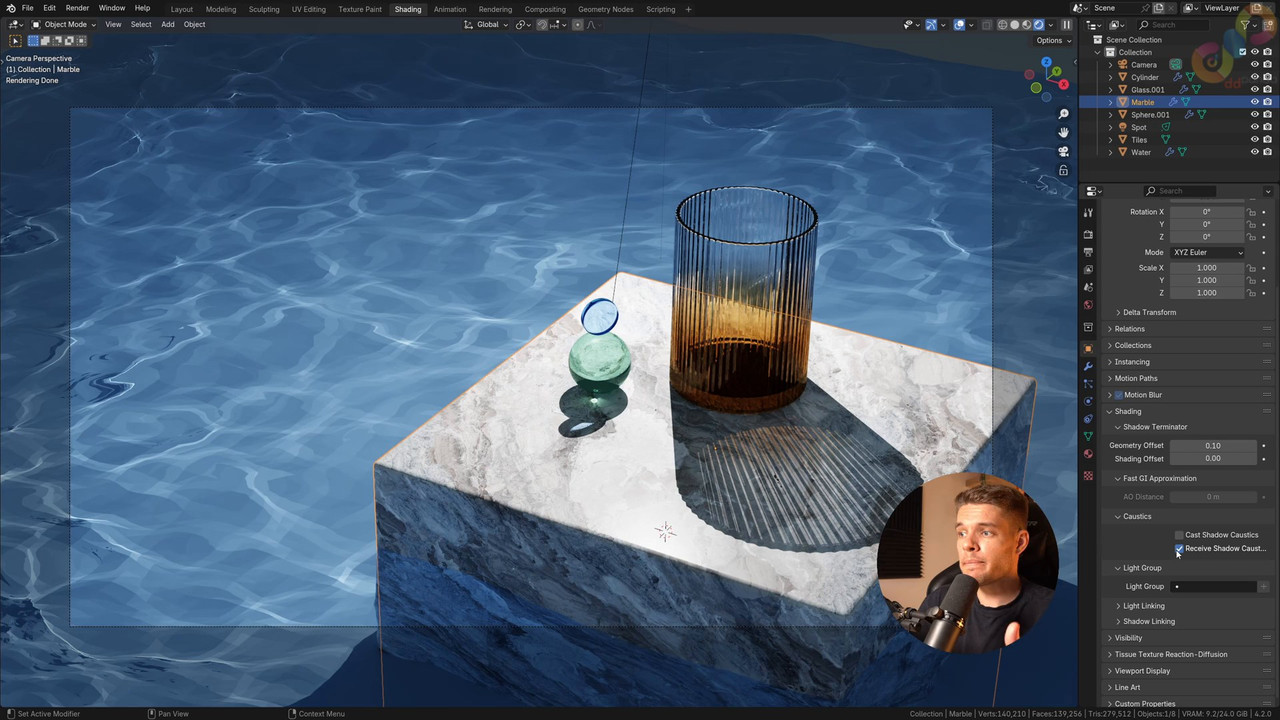Screen dimensions: 1280x720
Task: Toggle proportional editing in the header
Action: click(x=577, y=25)
